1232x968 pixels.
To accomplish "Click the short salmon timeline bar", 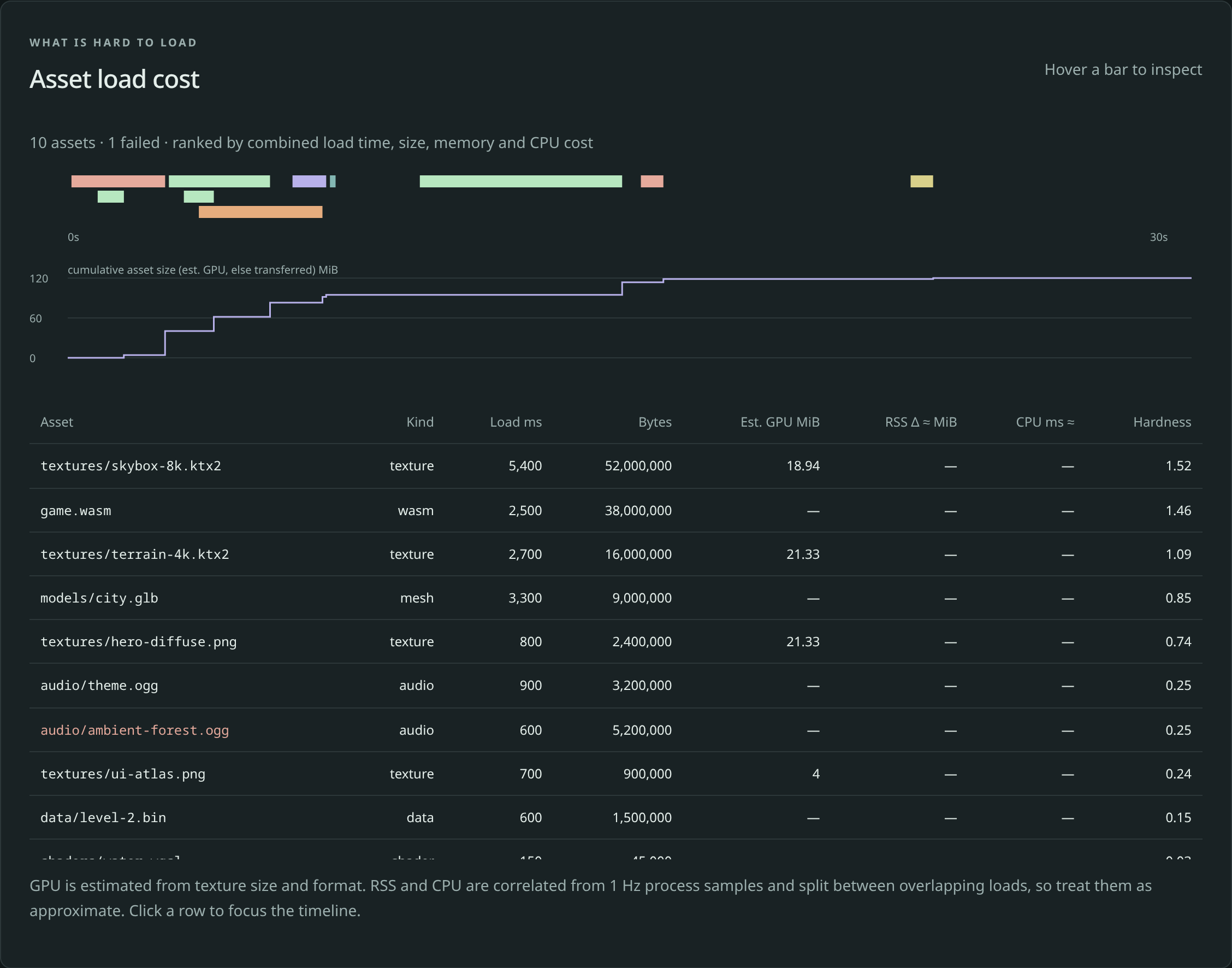I will coord(652,181).
